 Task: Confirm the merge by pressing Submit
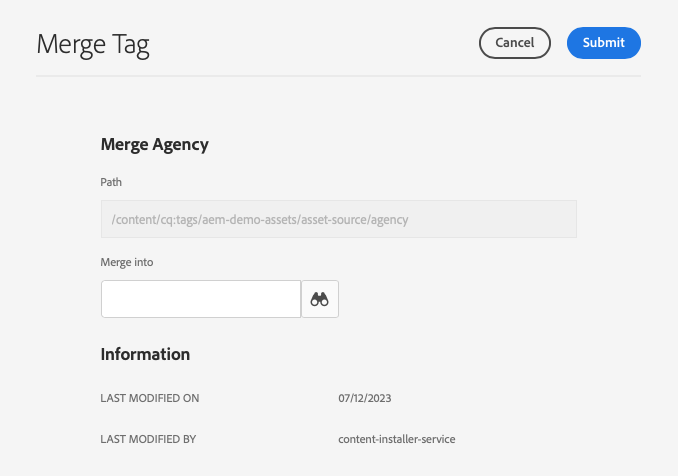coord(603,43)
